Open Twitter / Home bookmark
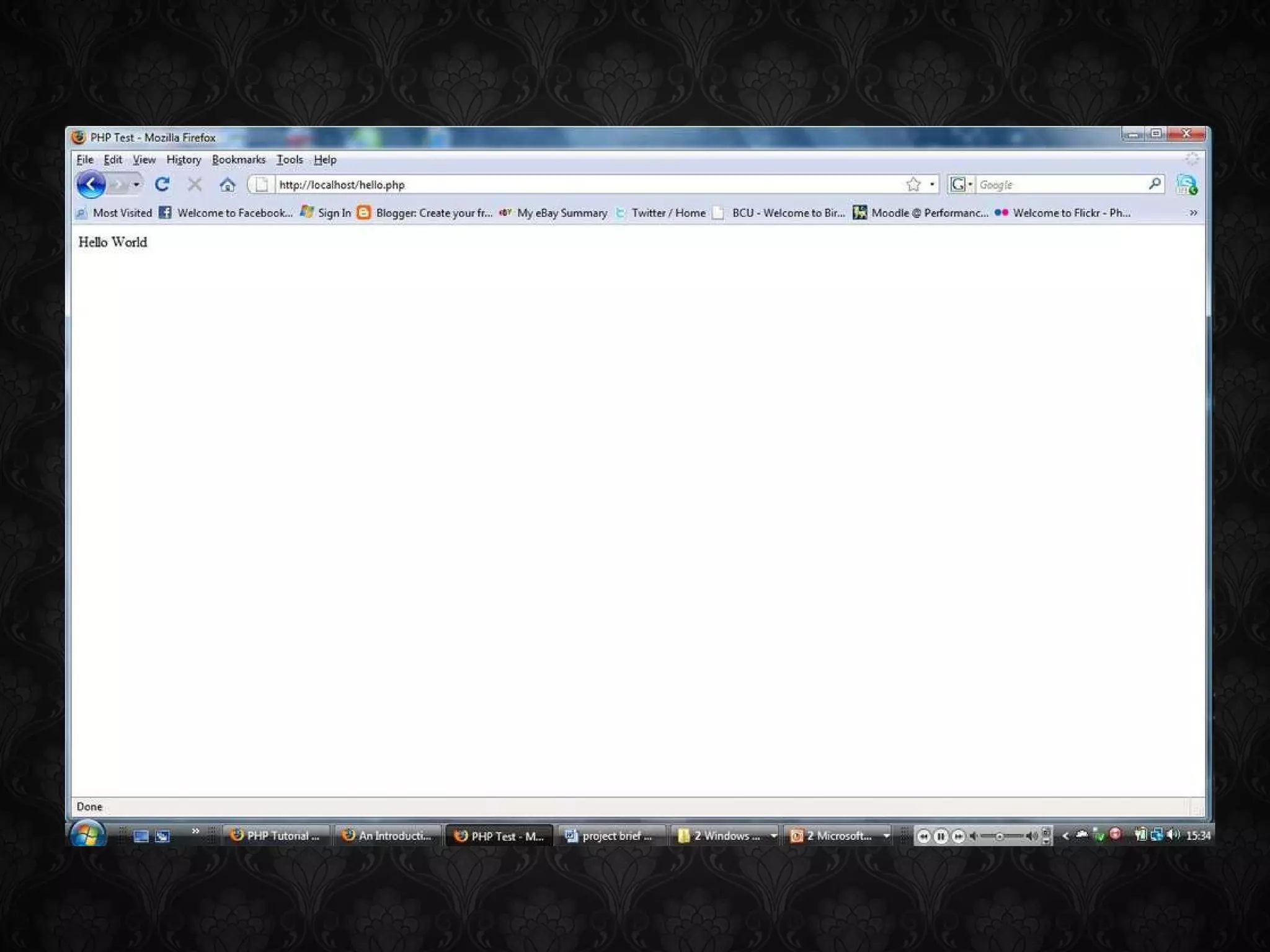 pos(660,213)
